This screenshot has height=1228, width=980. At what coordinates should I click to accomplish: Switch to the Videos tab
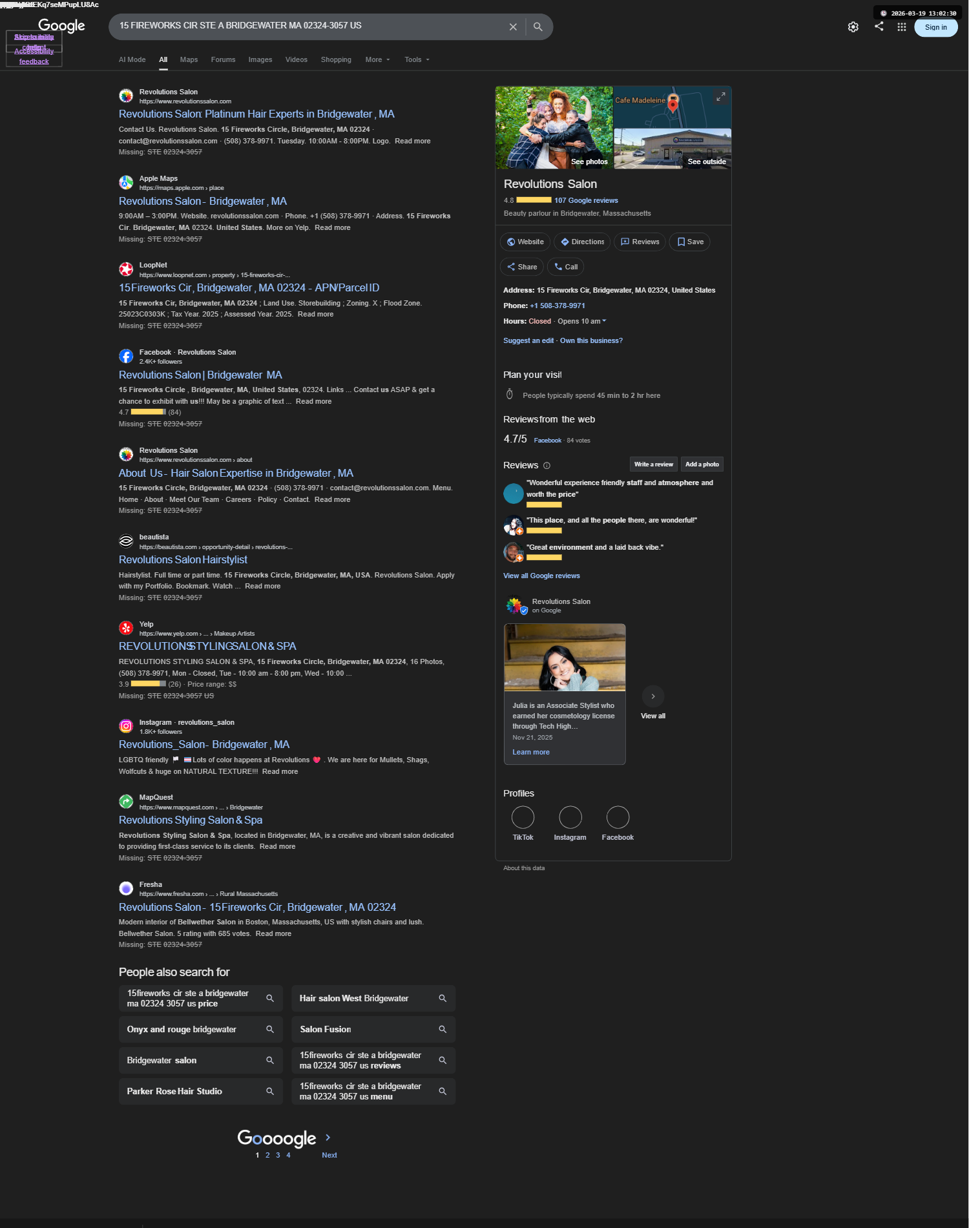pos(297,60)
